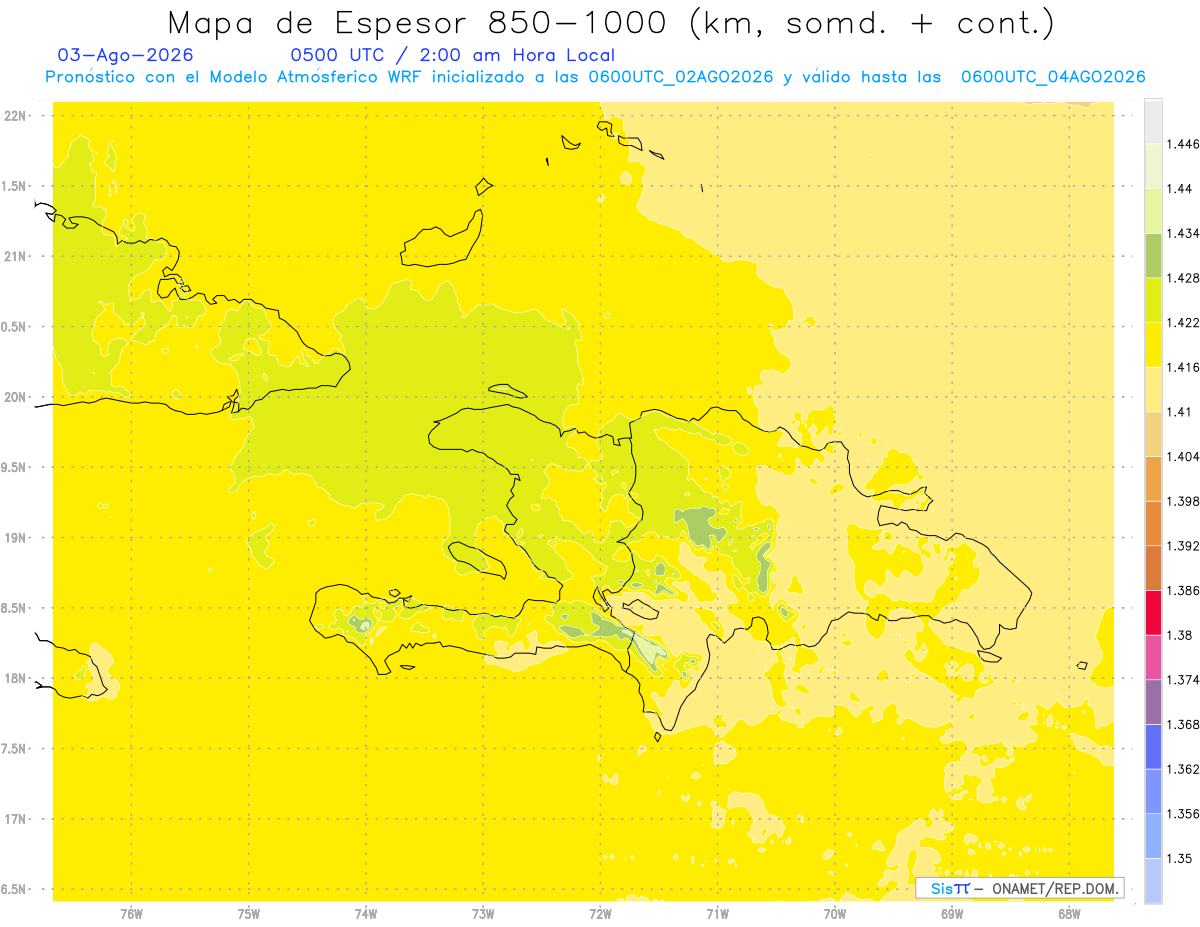Click the initialization time '0600UTC_02AGO2026'
The width and height of the screenshot is (1200, 927).
(681, 77)
